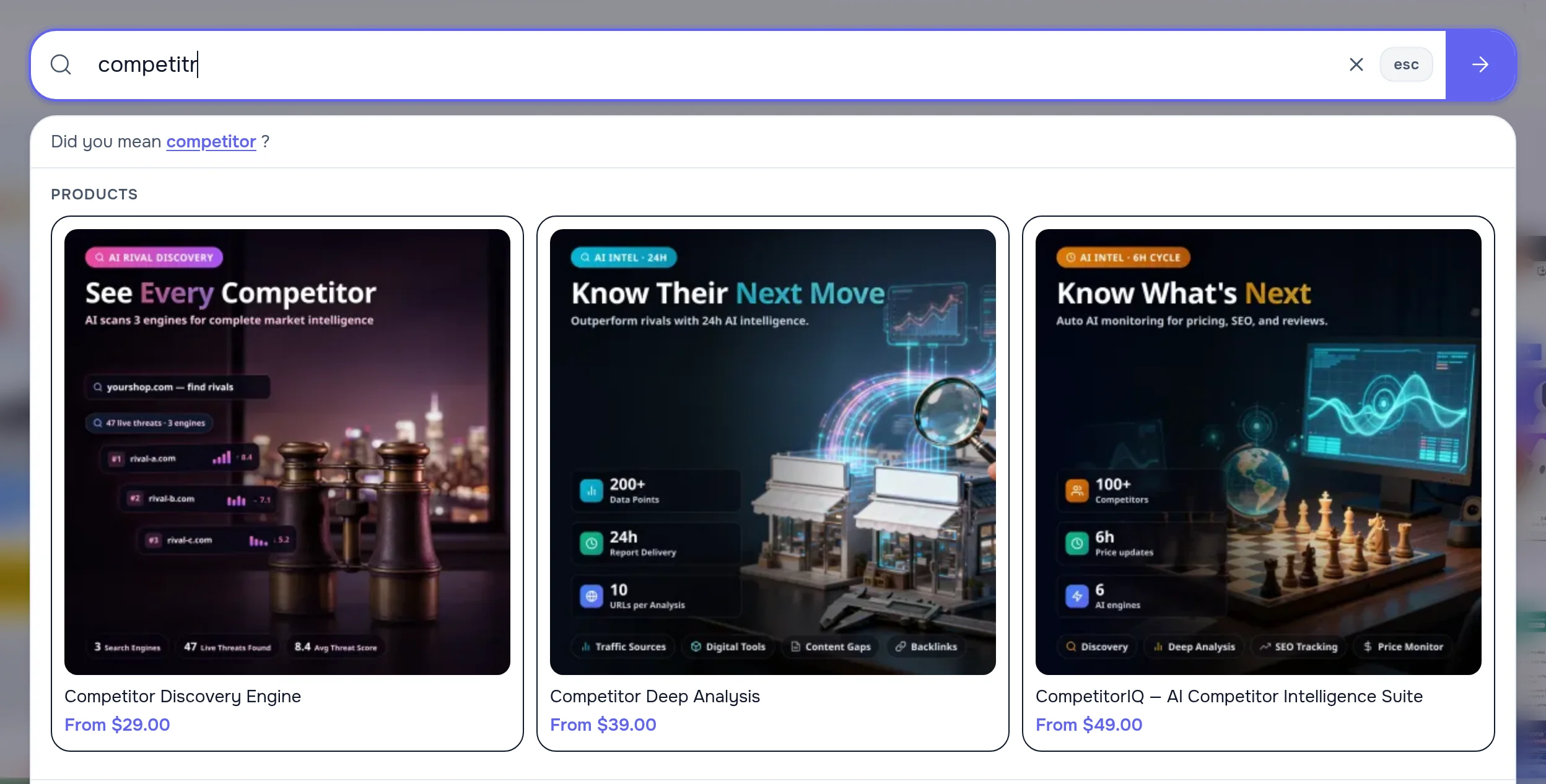Click the "Competitor Discovery Engine" title
This screenshot has width=1546, height=784.
(x=183, y=697)
